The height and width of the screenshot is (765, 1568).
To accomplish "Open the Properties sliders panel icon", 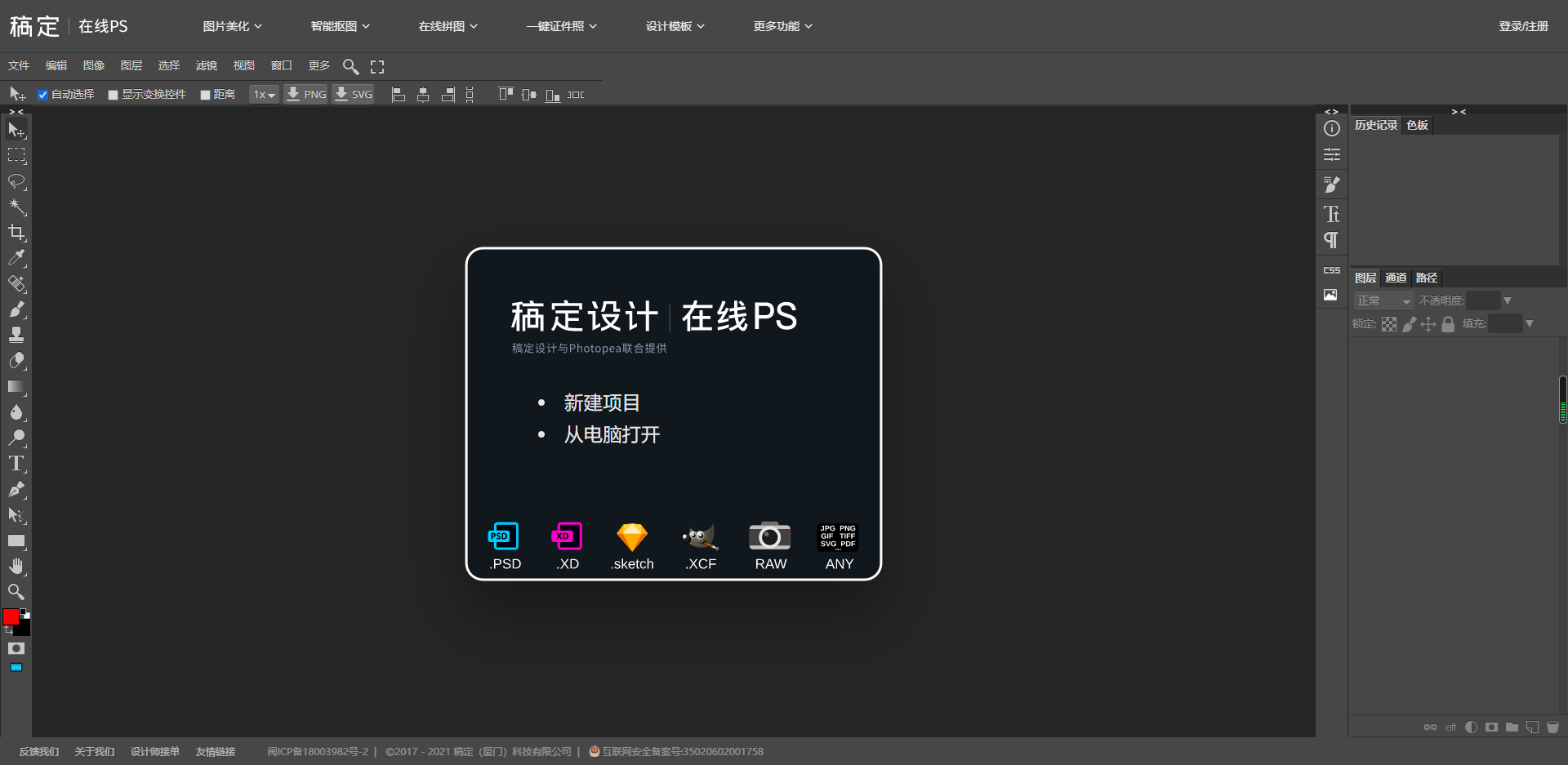I will coord(1332,154).
